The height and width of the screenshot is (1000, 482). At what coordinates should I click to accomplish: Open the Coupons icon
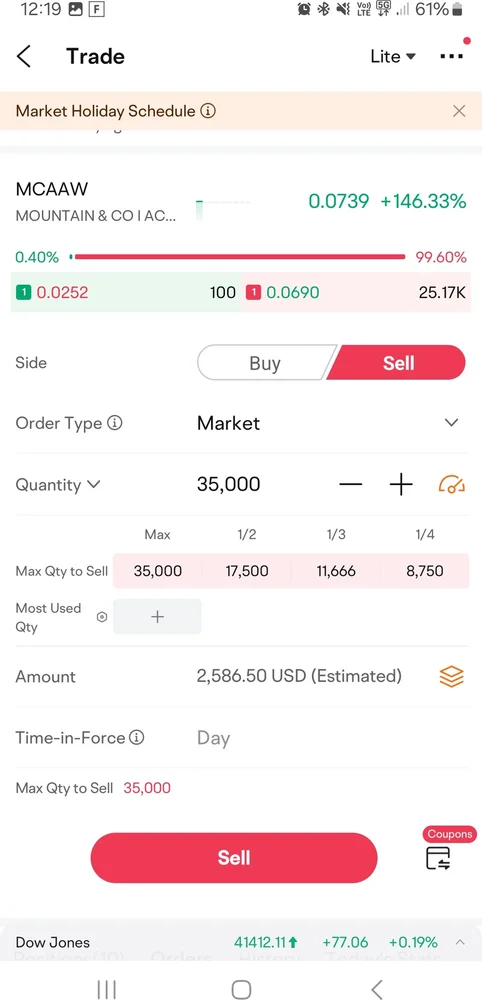click(x=439, y=858)
